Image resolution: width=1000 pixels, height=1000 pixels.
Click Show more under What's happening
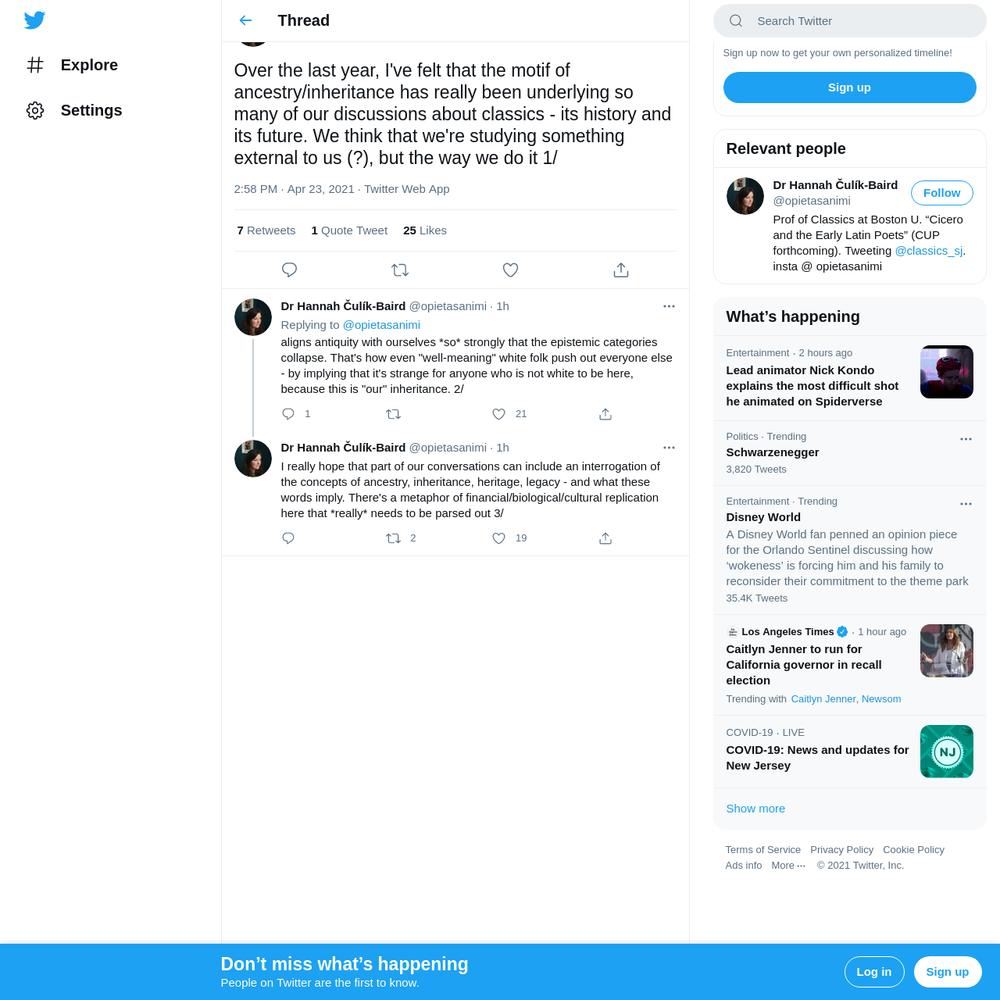tap(755, 808)
